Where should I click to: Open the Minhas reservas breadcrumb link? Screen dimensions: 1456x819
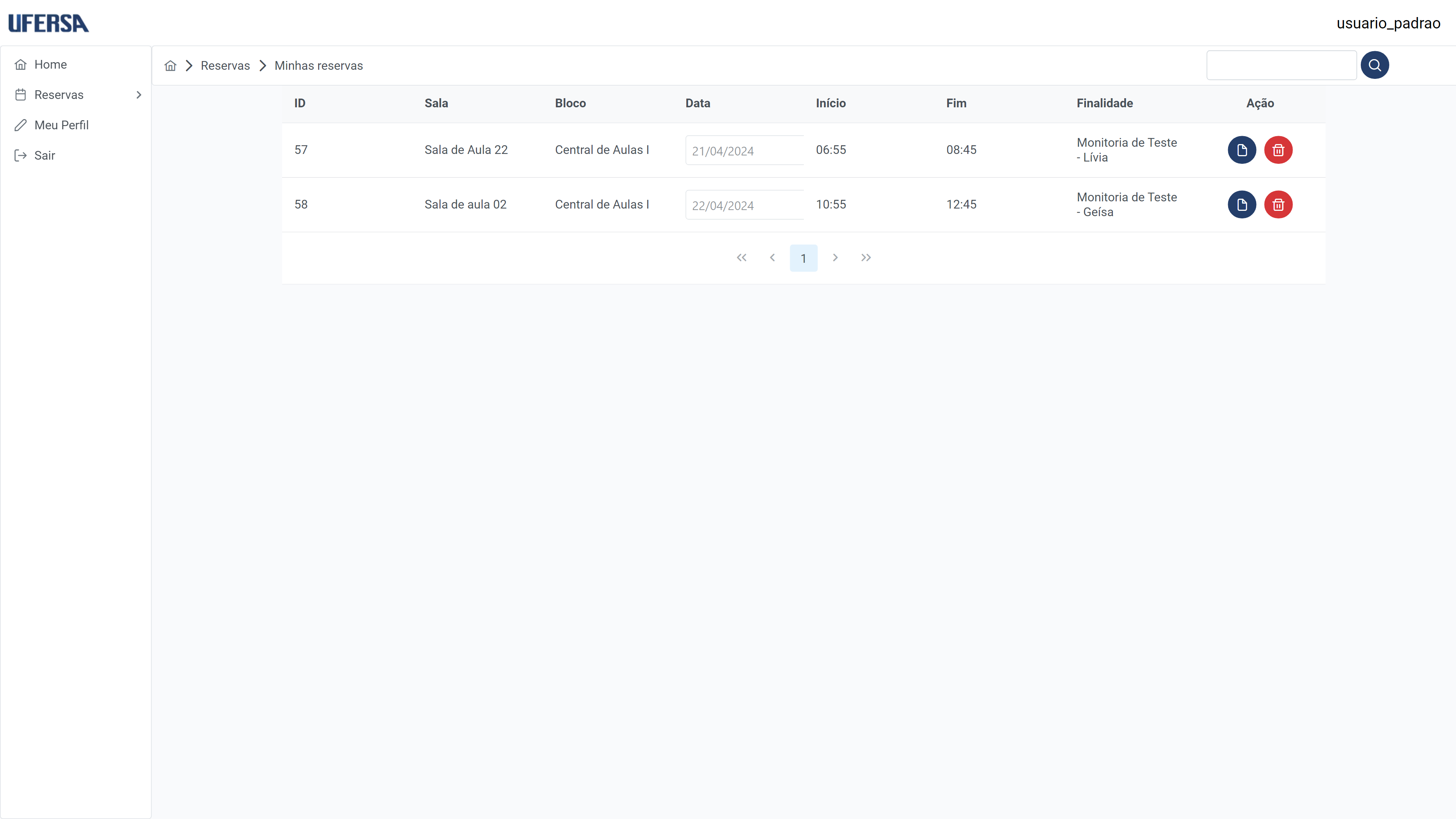point(319,66)
